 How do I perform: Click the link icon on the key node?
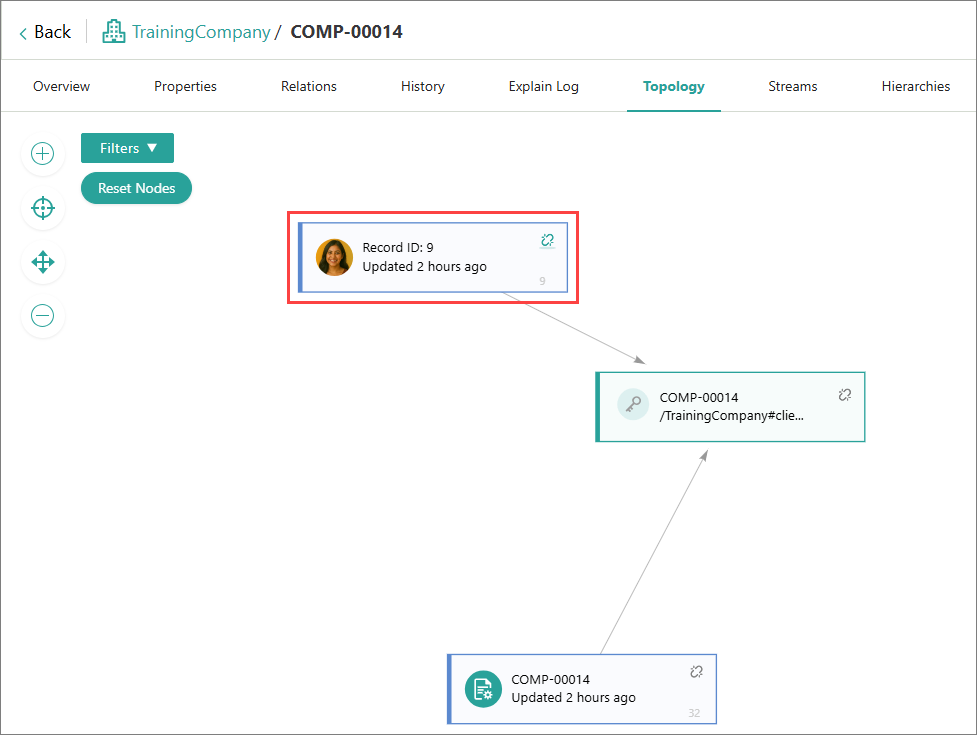(844, 395)
